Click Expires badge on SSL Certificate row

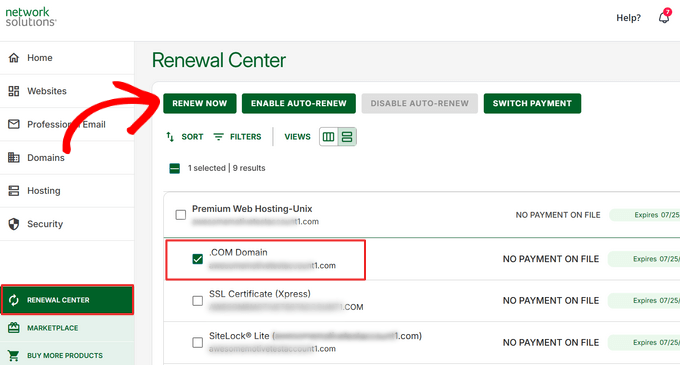tap(644, 300)
